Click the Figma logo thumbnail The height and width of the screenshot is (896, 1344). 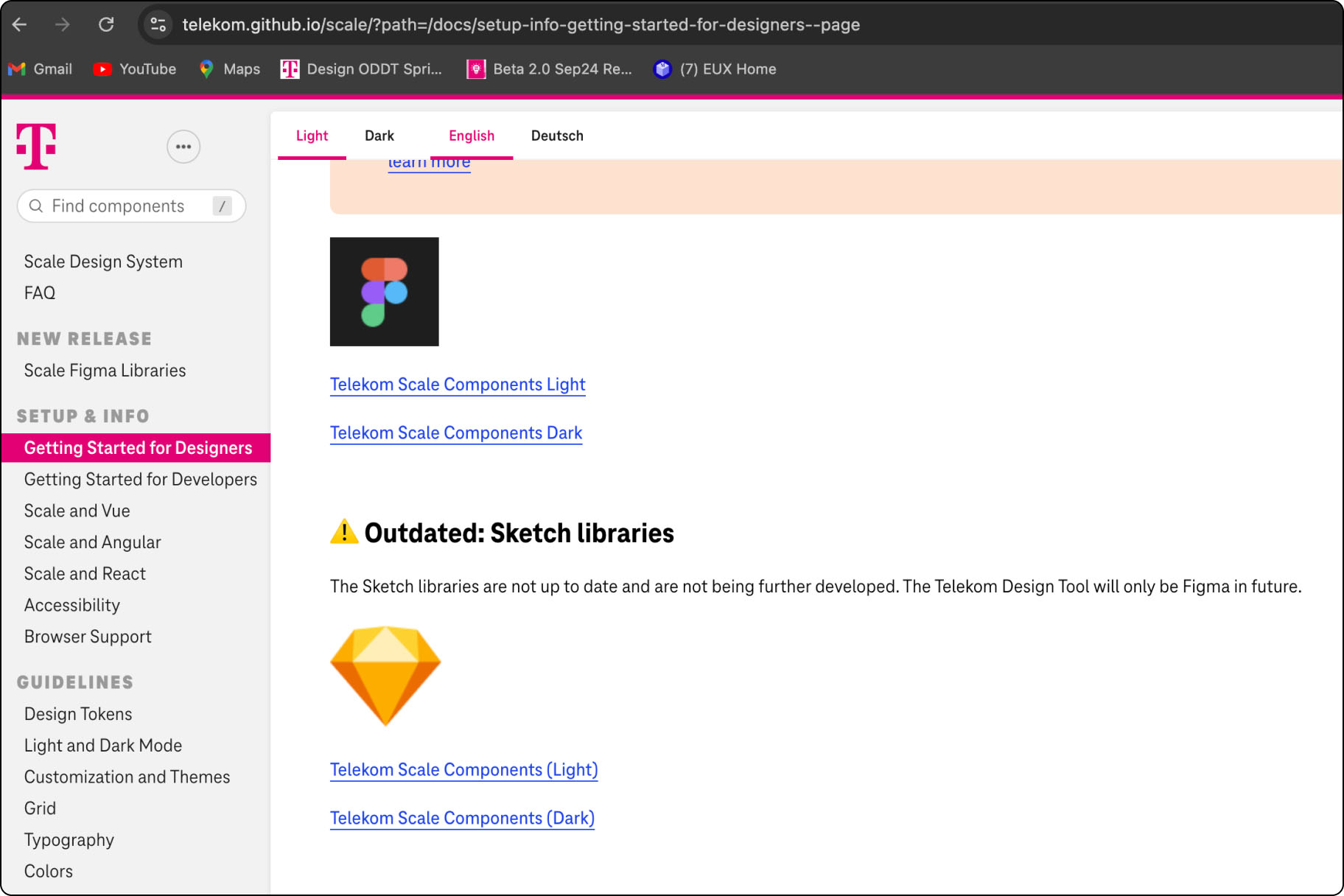[385, 292]
